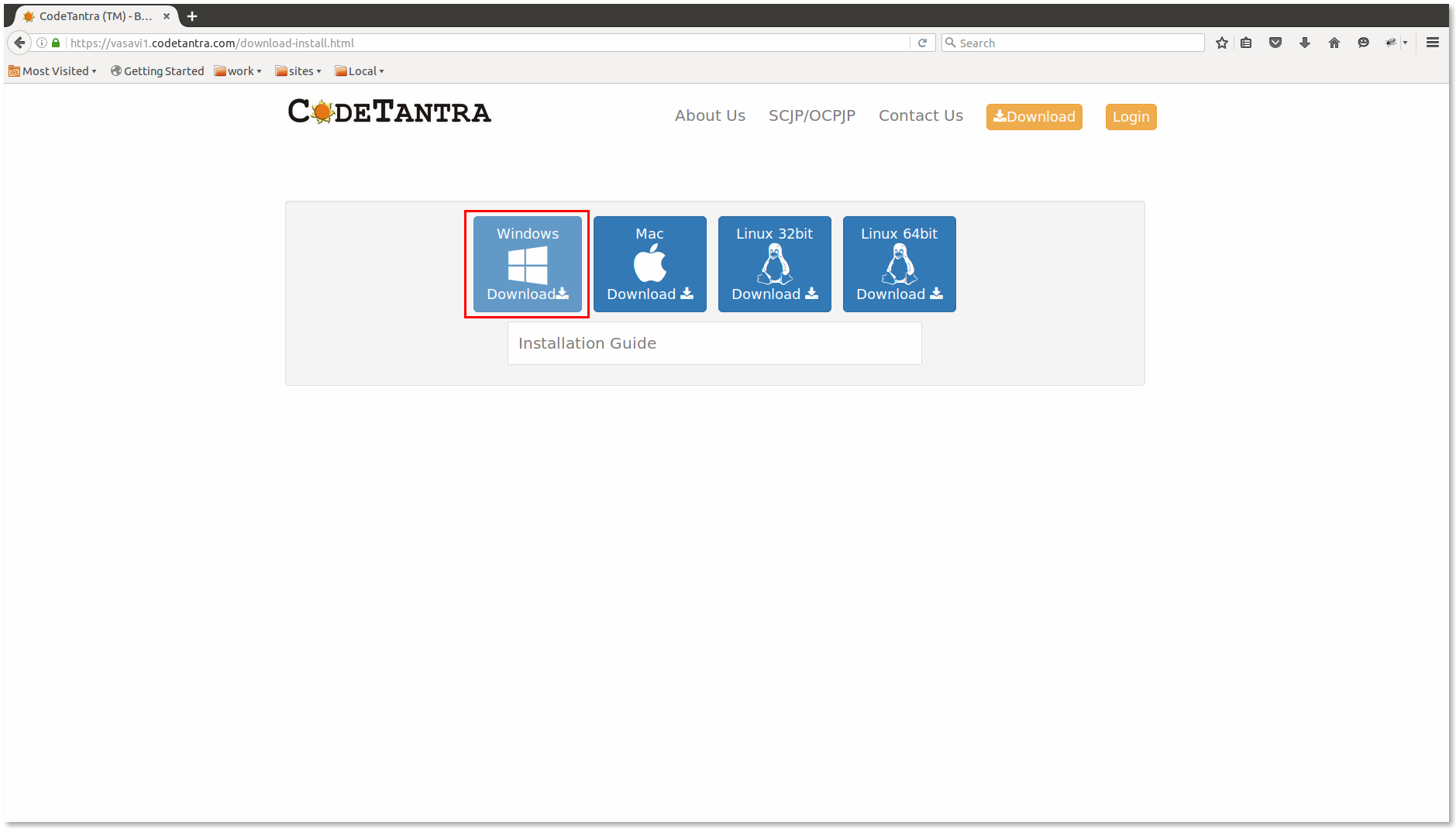The width and height of the screenshot is (1456, 829).
Task: Open the Firefox home page icon
Action: 1334,43
